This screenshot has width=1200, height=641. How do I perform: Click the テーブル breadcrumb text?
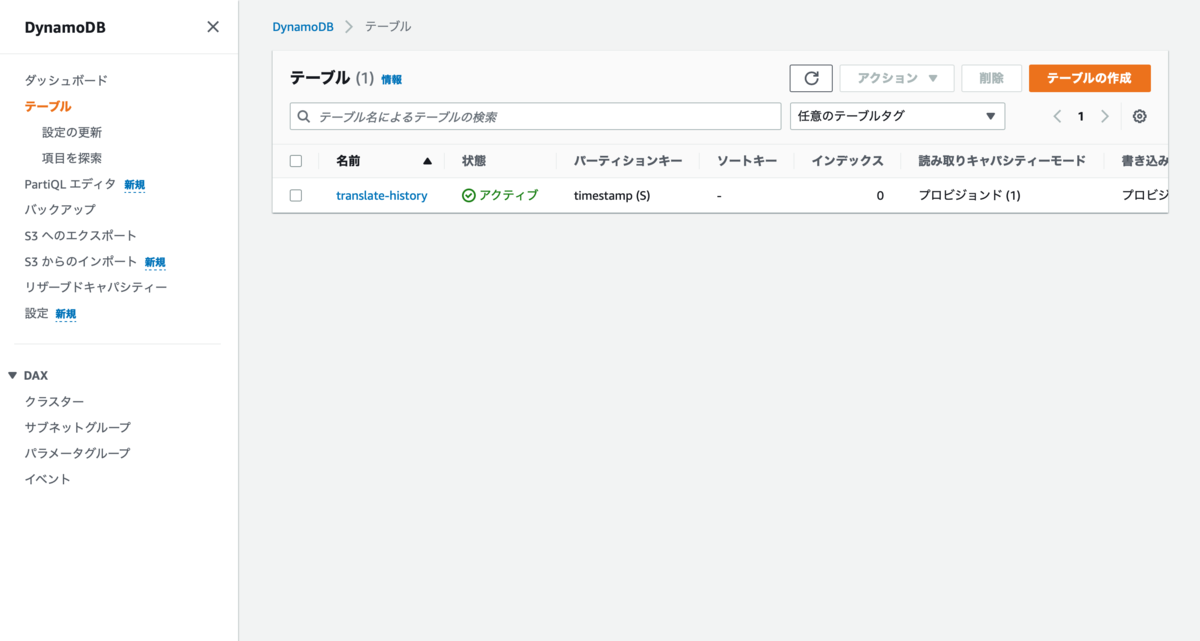click(388, 27)
